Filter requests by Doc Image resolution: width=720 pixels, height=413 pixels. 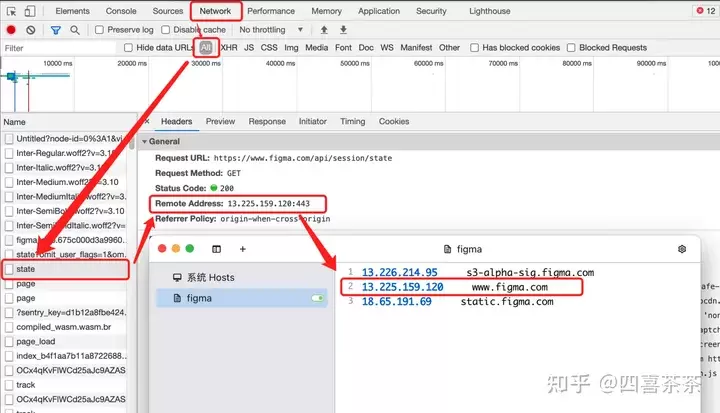366,48
